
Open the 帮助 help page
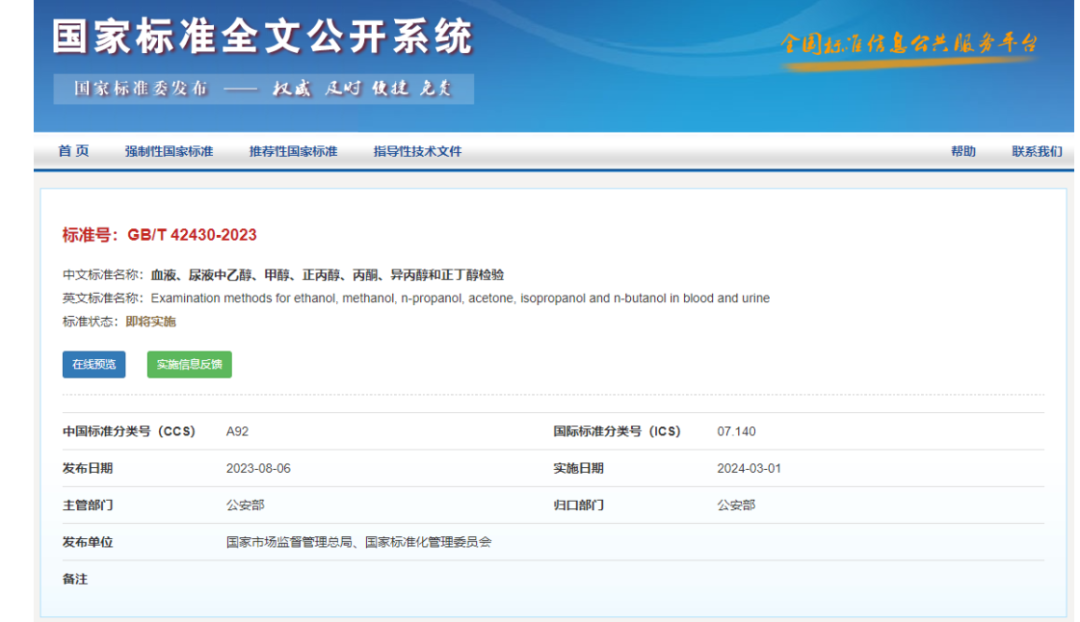click(963, 150)
